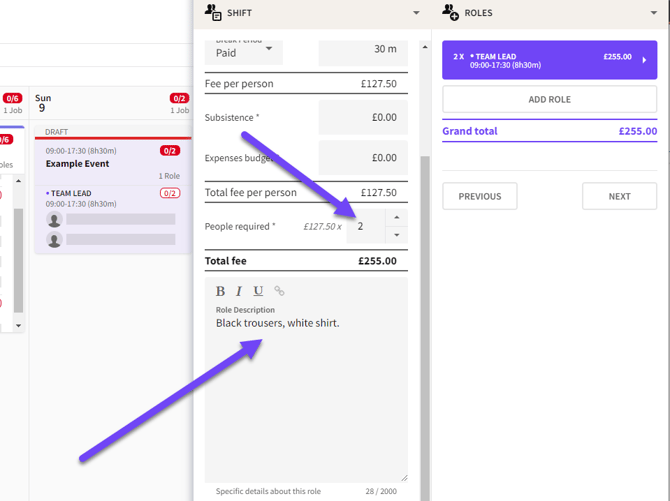Click the NEXT button
This screenshot has width=670, height=501.
tap(619, 196)
